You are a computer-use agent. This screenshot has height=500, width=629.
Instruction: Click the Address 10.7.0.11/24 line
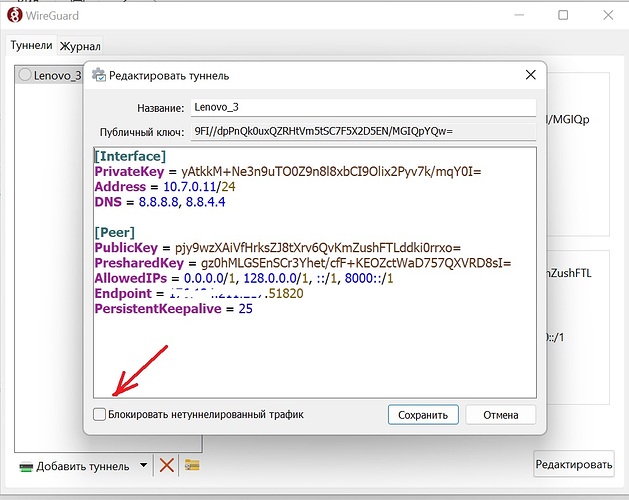(x=165, y=187)
